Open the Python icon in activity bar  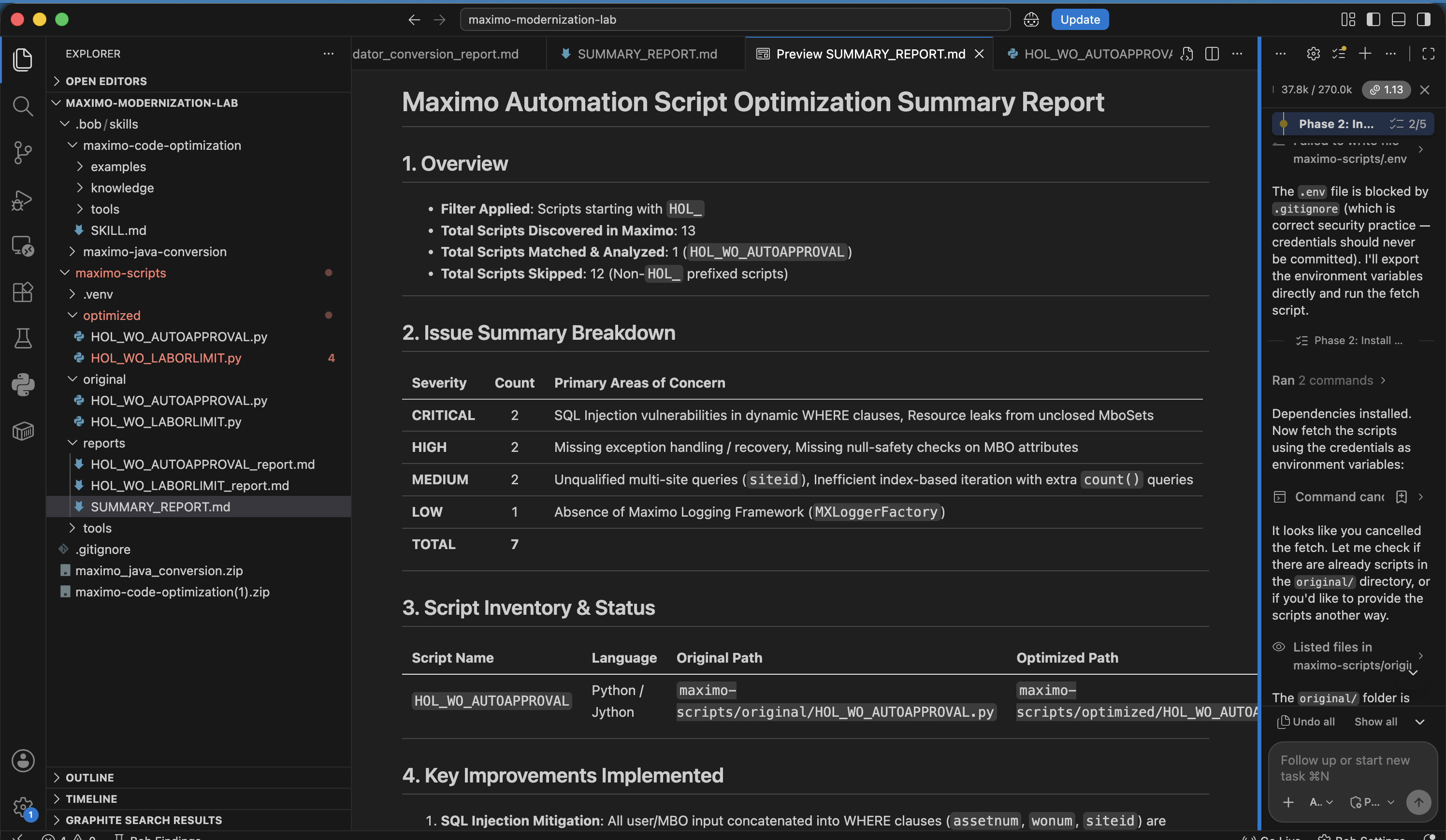click(x=22, y=384)
